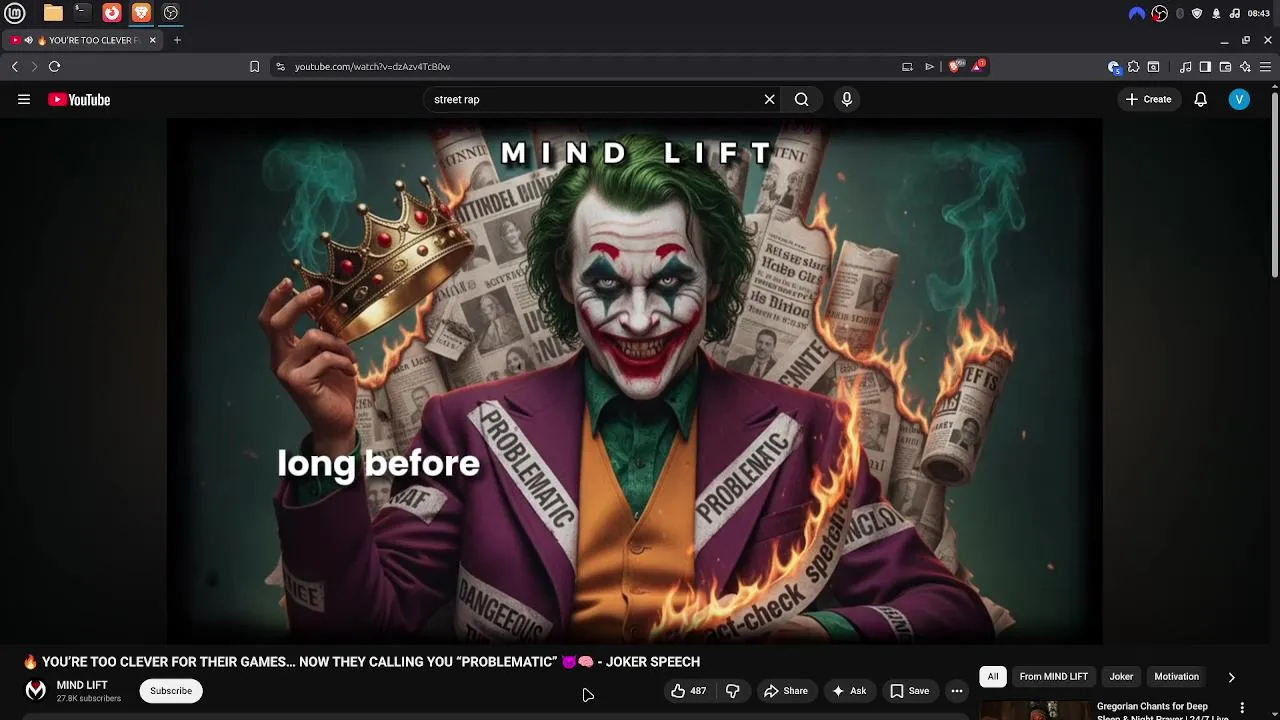1280x720 pixels.
Task: Open the Brave Shields lion icon
Action: pyautogui.click(x=955, y=66)
